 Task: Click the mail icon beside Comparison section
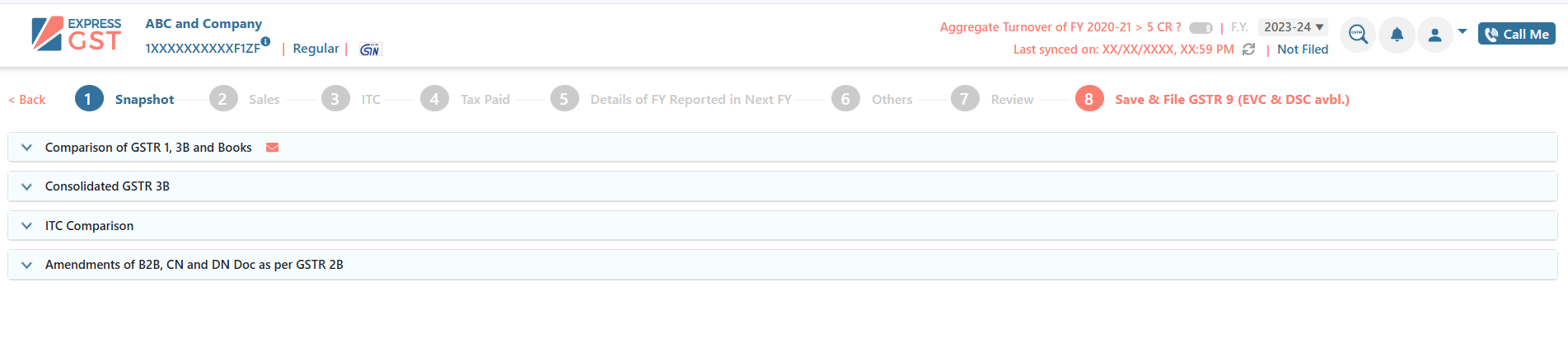coord(273,148)
